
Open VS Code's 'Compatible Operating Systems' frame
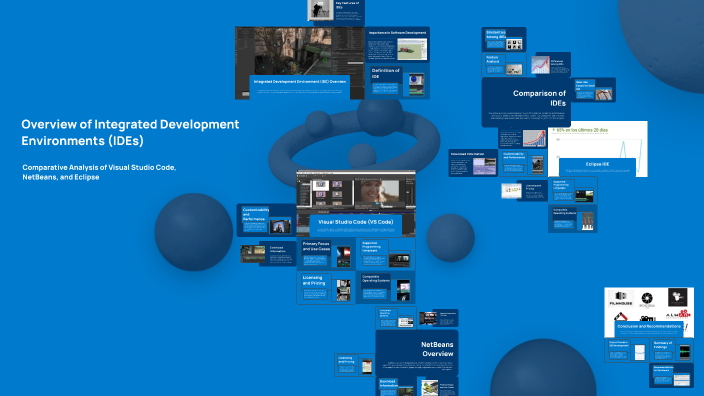pyautogui.click(x=386, y=287)
